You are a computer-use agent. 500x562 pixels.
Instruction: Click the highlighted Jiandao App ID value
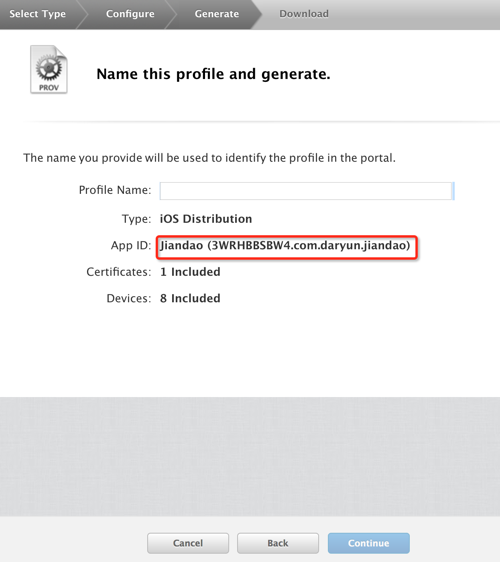tap(285, 246)
